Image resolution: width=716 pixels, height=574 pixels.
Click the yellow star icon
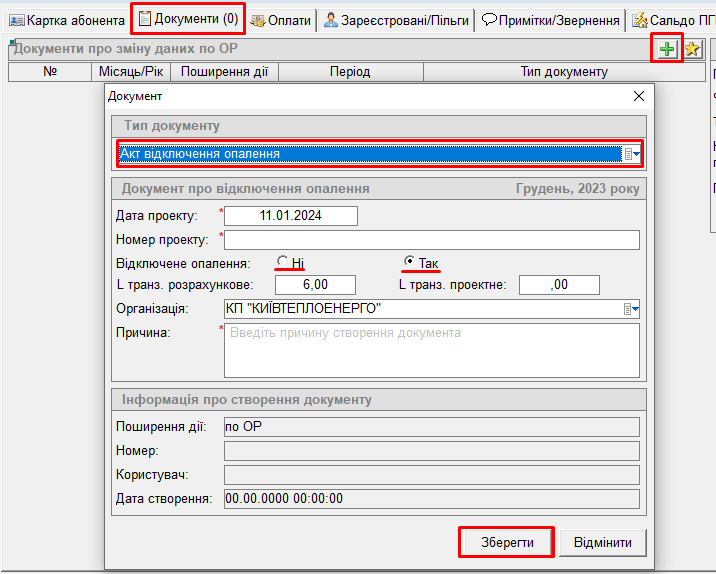point(692,49)
